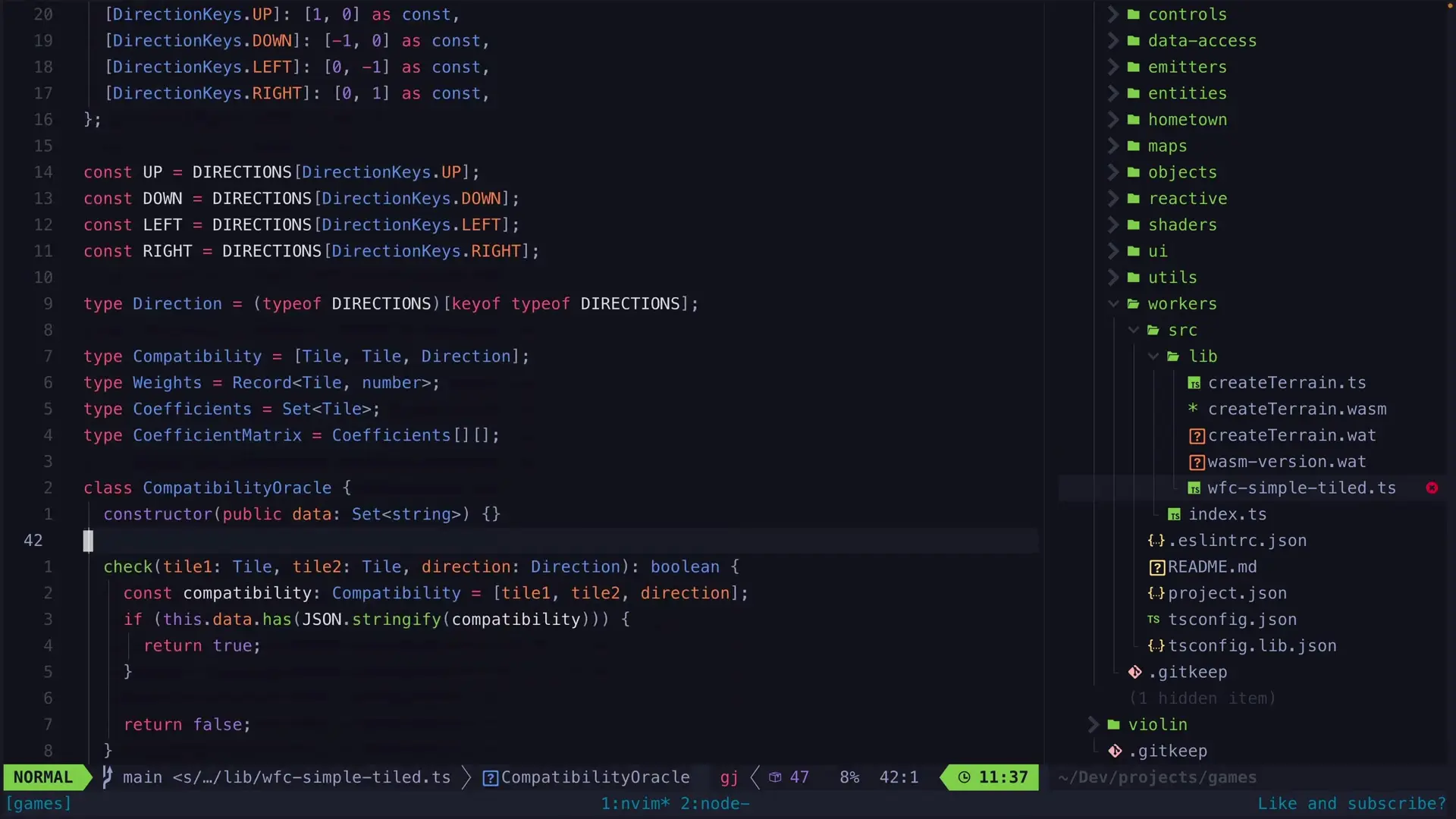The width and height of the screenshot is (1456, 819).
Task: Select the 1:nvim tmux window
Action: point(635,803)
